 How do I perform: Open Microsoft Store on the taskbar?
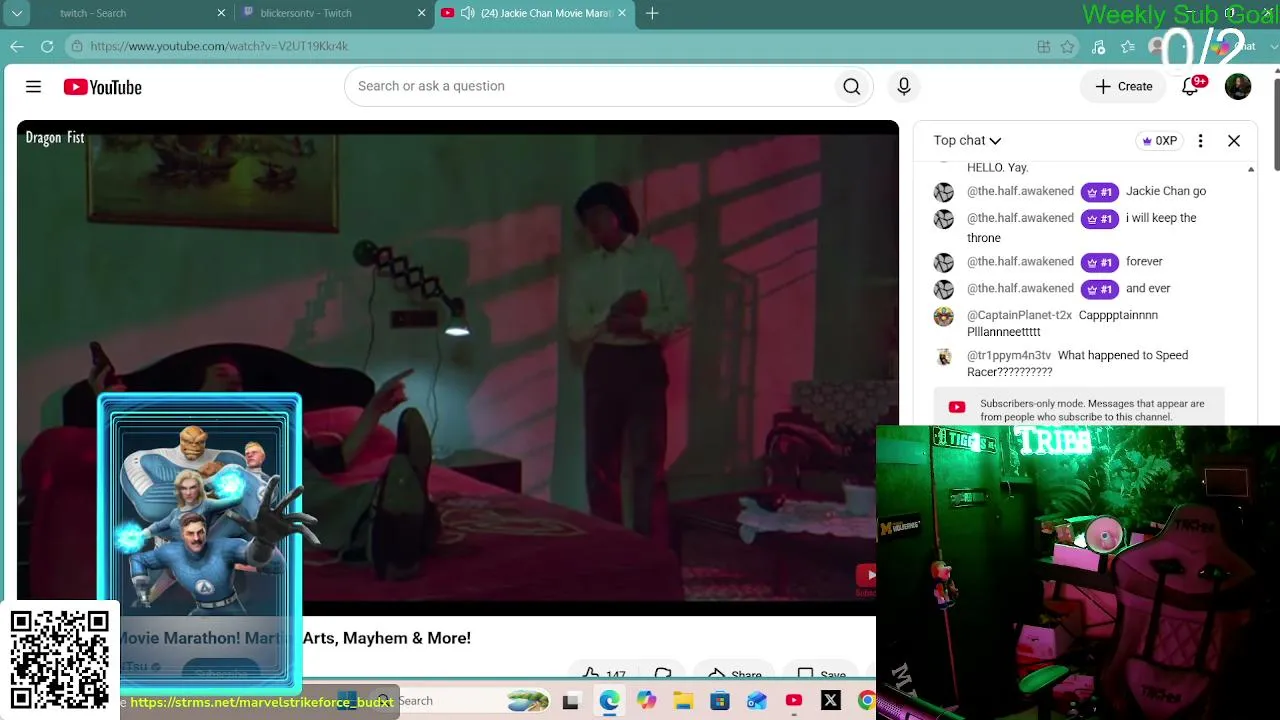[x=720, y=701]
